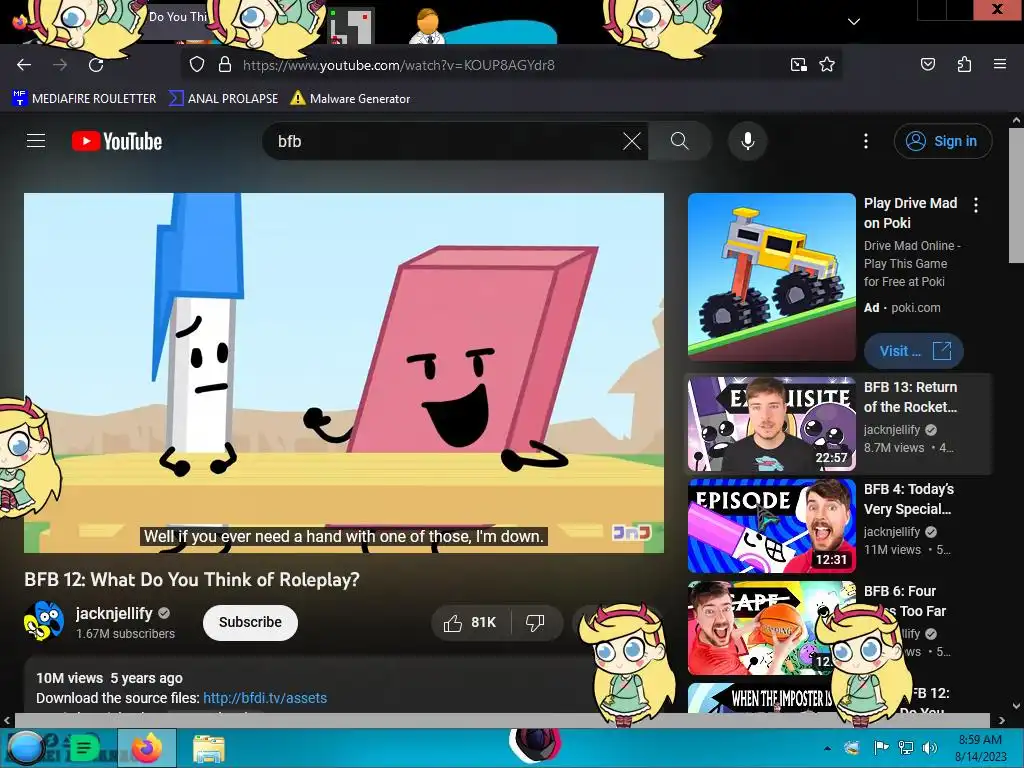Open the browser extensions puzzle icon

click(x=964, y=65)
